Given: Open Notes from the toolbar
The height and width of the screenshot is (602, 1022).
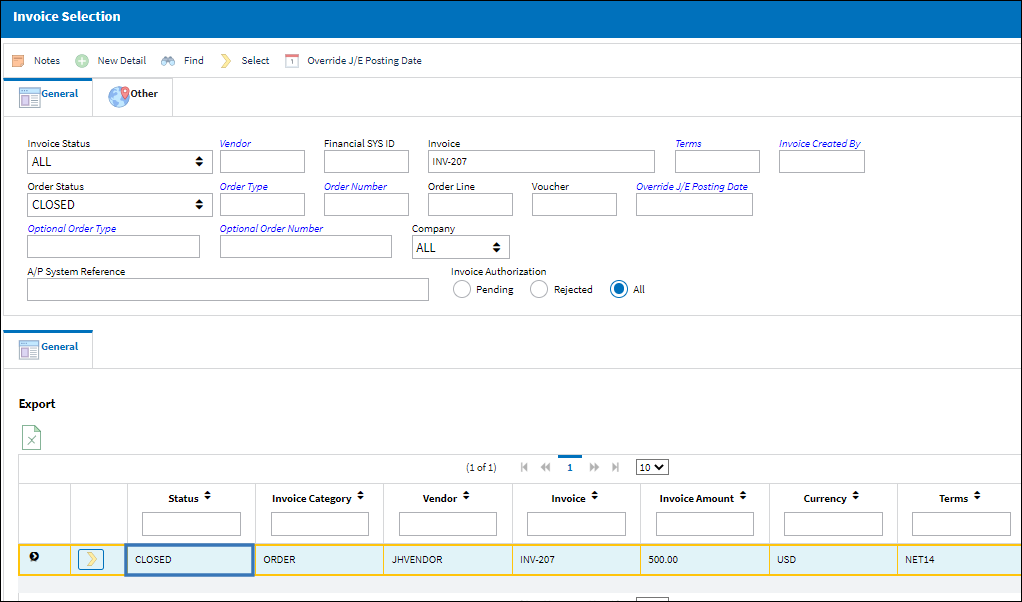Looking at the screenshot, I should pyautogui.click(x=36, y=61).
